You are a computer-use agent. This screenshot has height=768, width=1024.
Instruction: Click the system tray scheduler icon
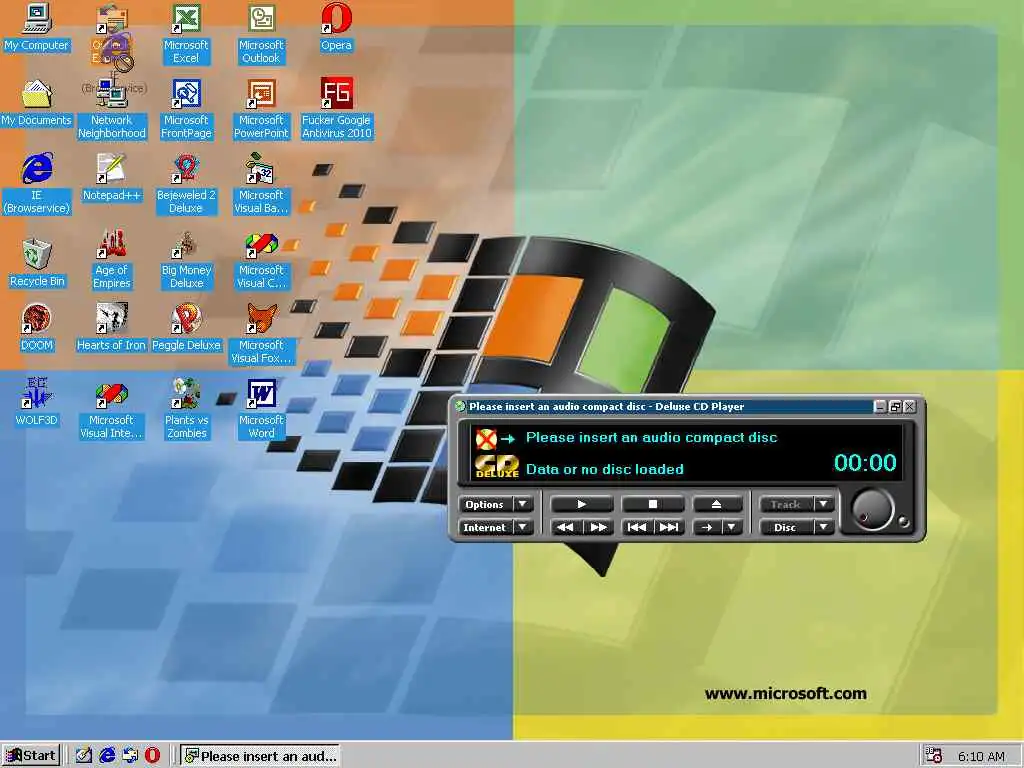click(x=934, y=756)
